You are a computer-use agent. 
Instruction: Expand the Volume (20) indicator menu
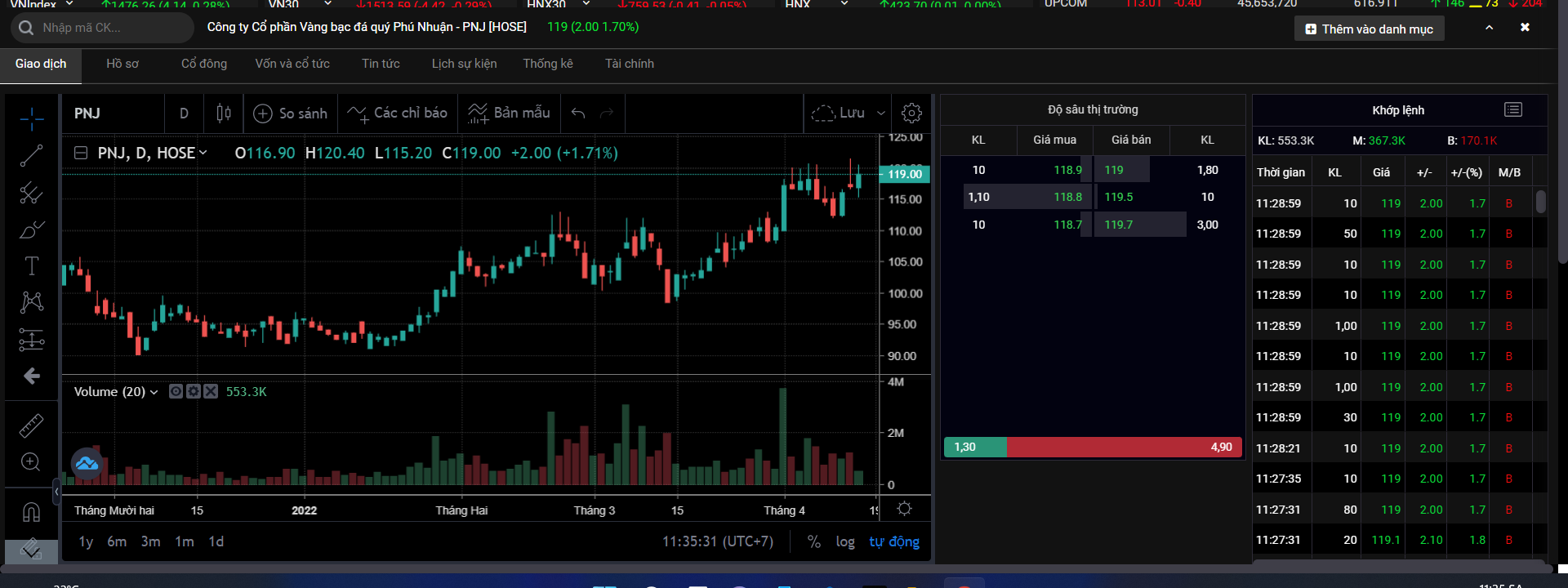pyautogui.click(x=154, y=392)
